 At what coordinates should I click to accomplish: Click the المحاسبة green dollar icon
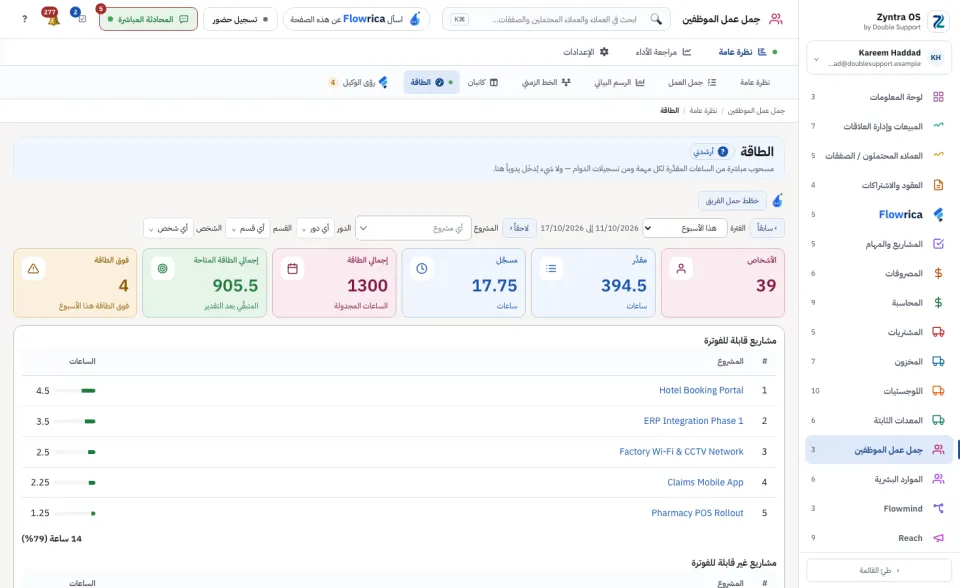click(x=938, y=303)
